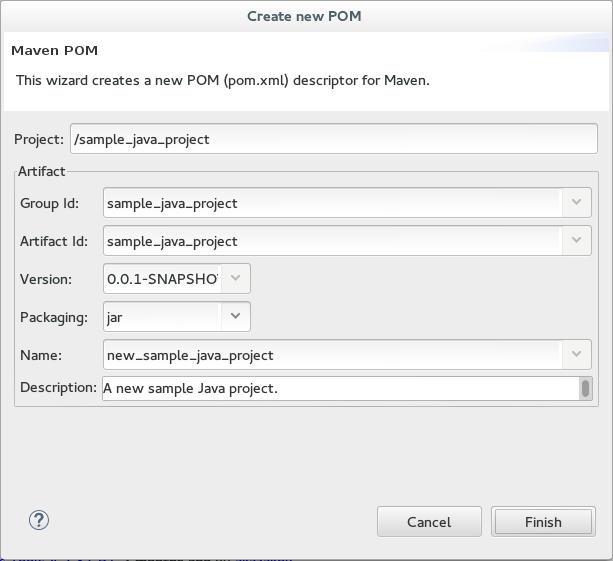Screen dimensions: 613x561
Task: Click the 'Create new POM' title bar
Action: (304, 16)
